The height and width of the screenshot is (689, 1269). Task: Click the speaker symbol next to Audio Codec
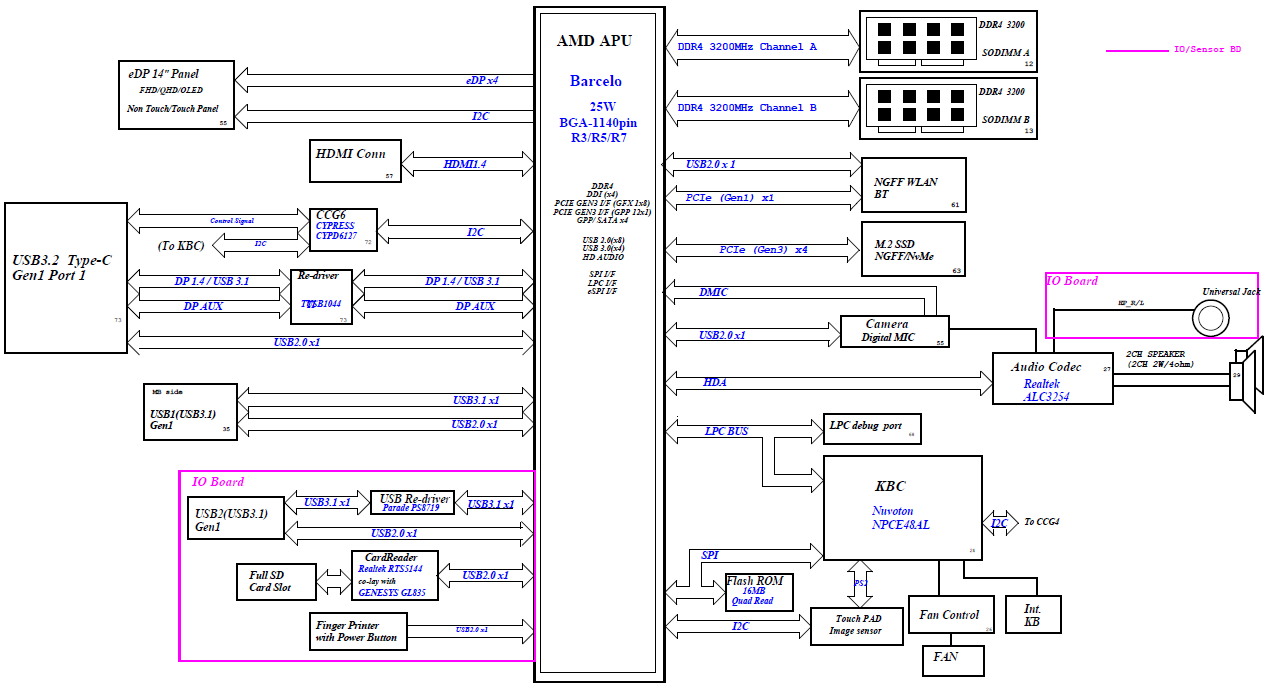[x=1246, y=375]
